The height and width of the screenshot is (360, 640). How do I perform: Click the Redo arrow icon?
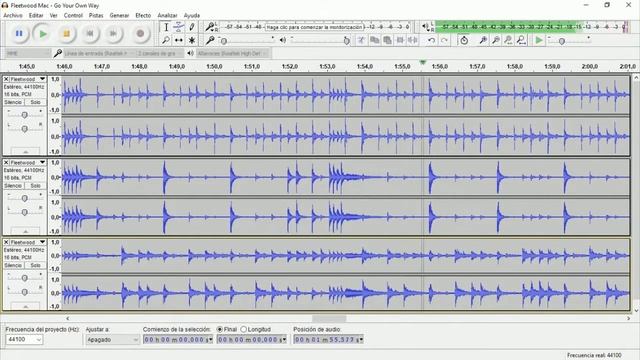444,40
